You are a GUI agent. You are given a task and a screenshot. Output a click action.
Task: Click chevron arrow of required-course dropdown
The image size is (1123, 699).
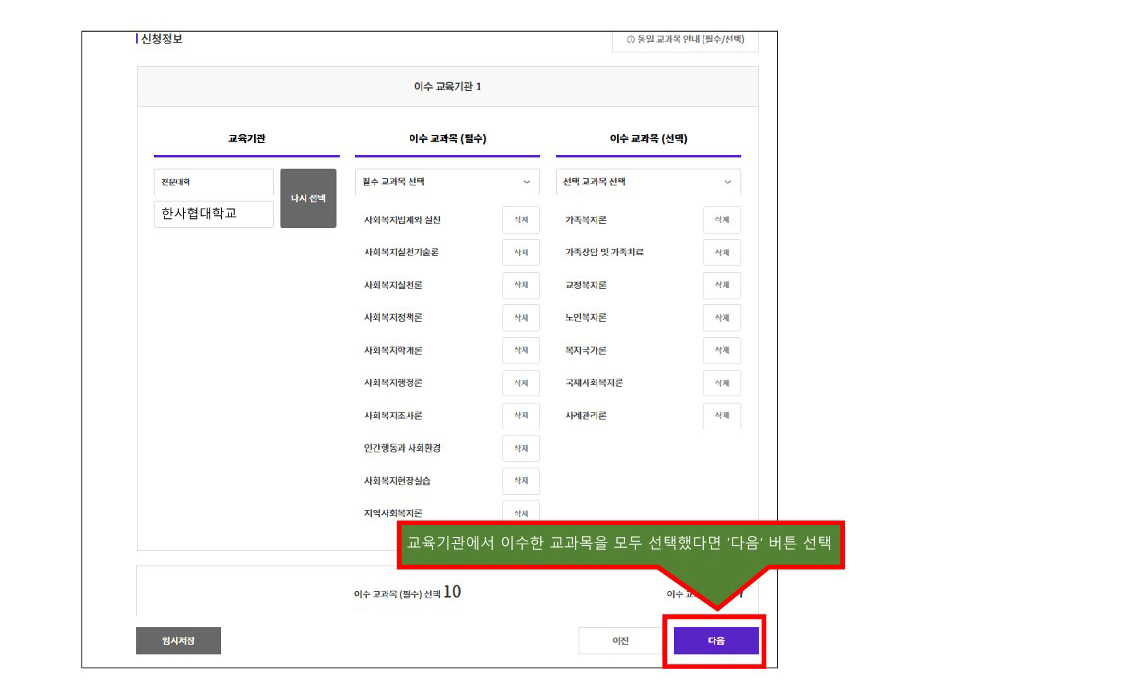[x=526, y=182]
